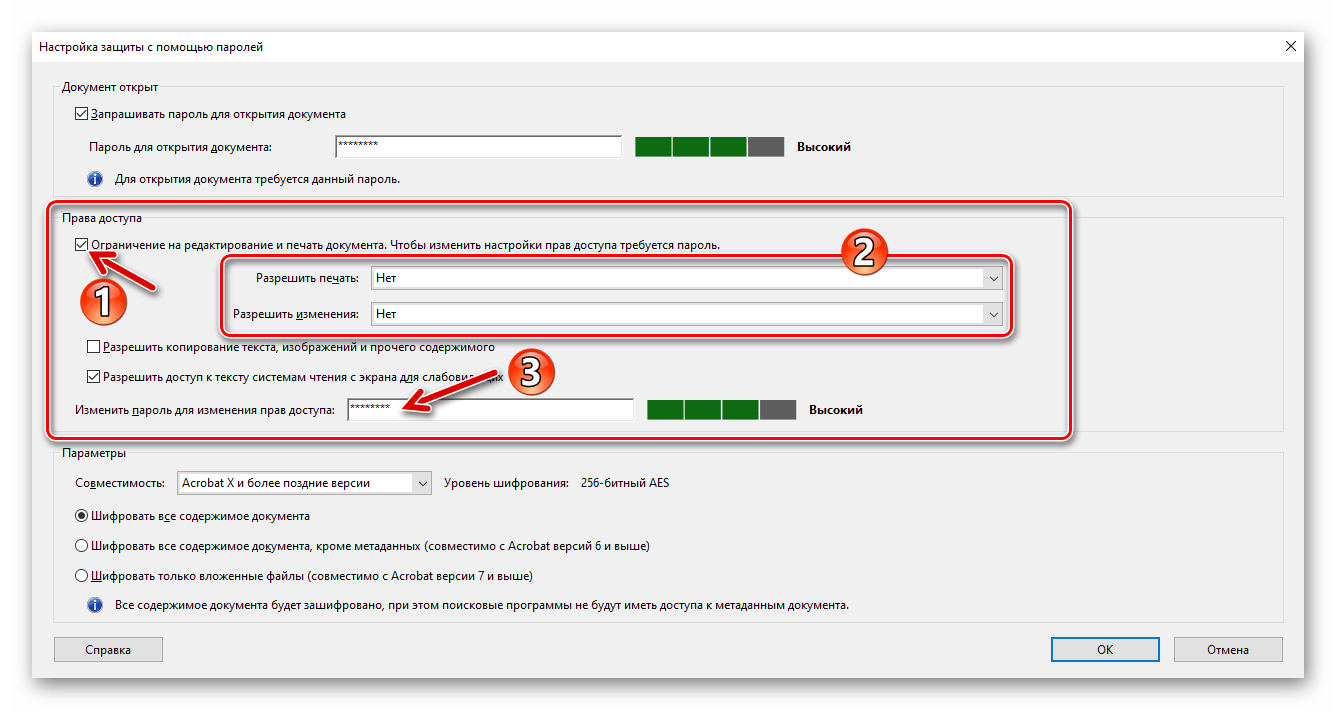Click the Высокий label next to permissions password
Screen dimensions: 1336x710
click(836, 410)
